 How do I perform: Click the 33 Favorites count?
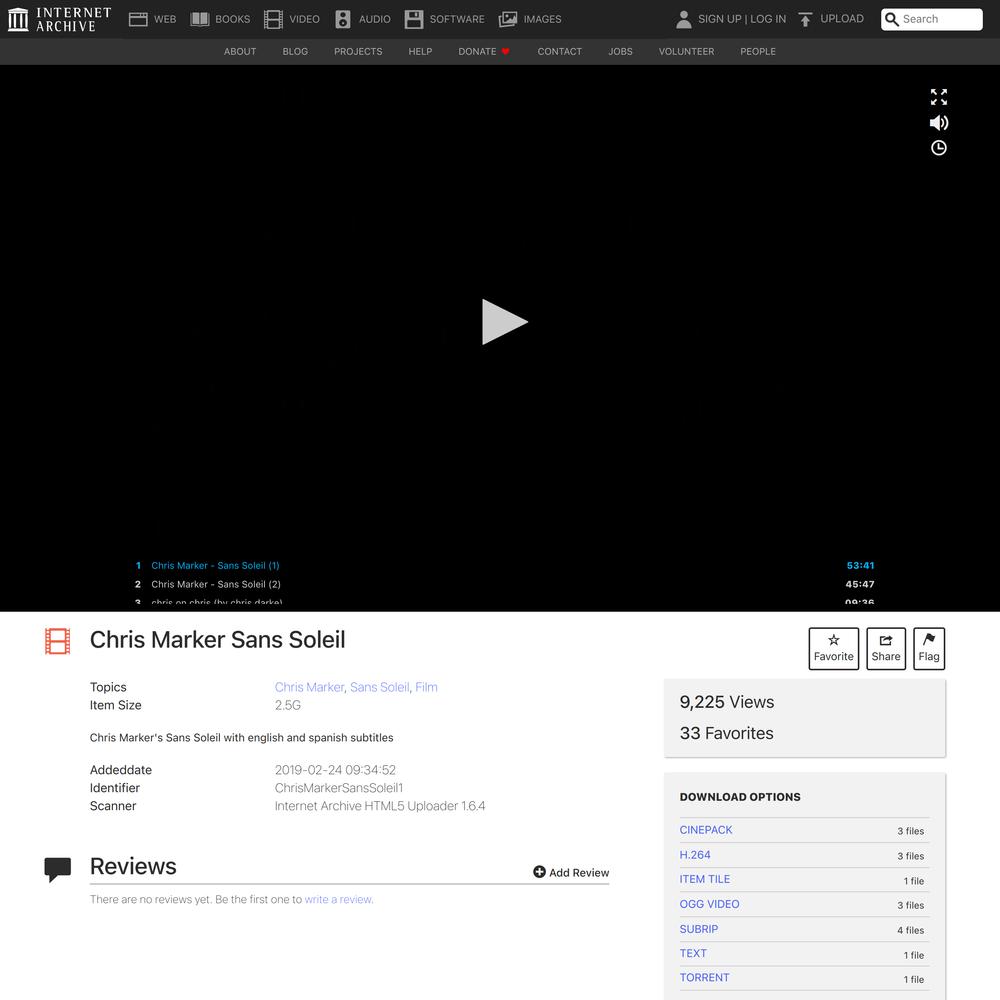pos(726,733)
